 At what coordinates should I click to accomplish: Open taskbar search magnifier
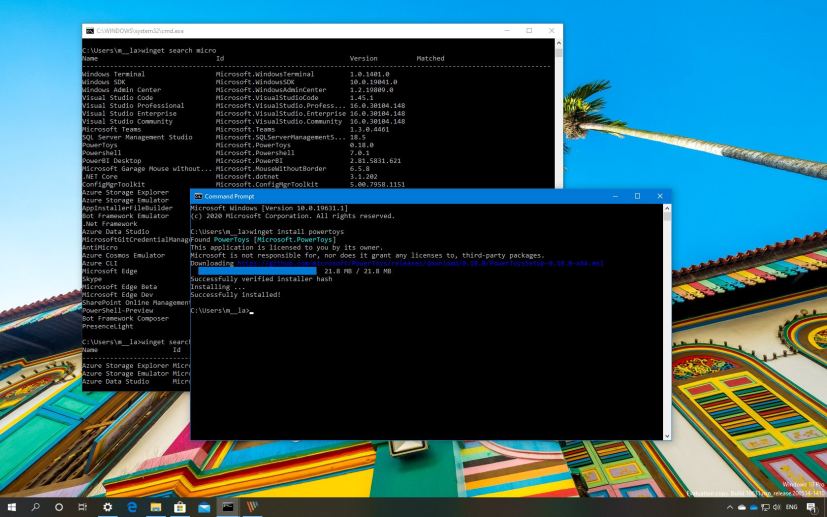(35, 508)
